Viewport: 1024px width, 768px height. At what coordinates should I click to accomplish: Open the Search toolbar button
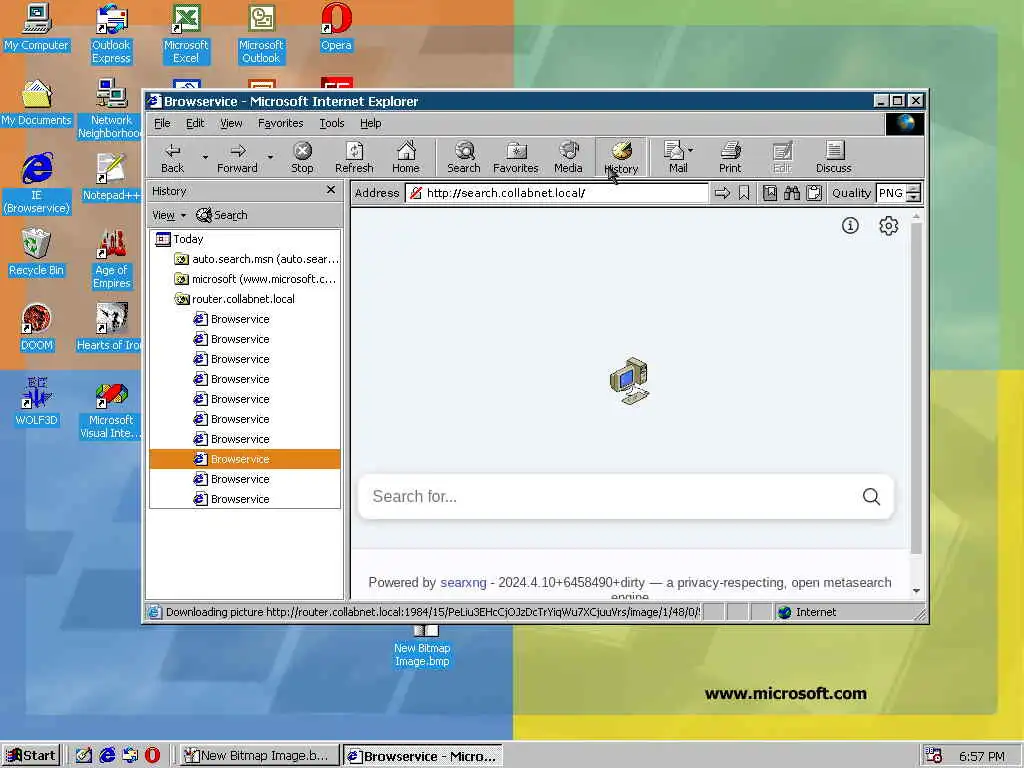click(x=464, y=157)
